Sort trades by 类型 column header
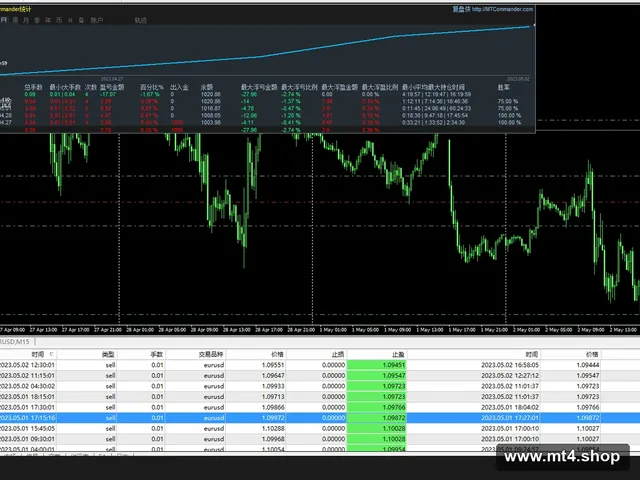This screenshot has height=480, width=640. point(108,354)
